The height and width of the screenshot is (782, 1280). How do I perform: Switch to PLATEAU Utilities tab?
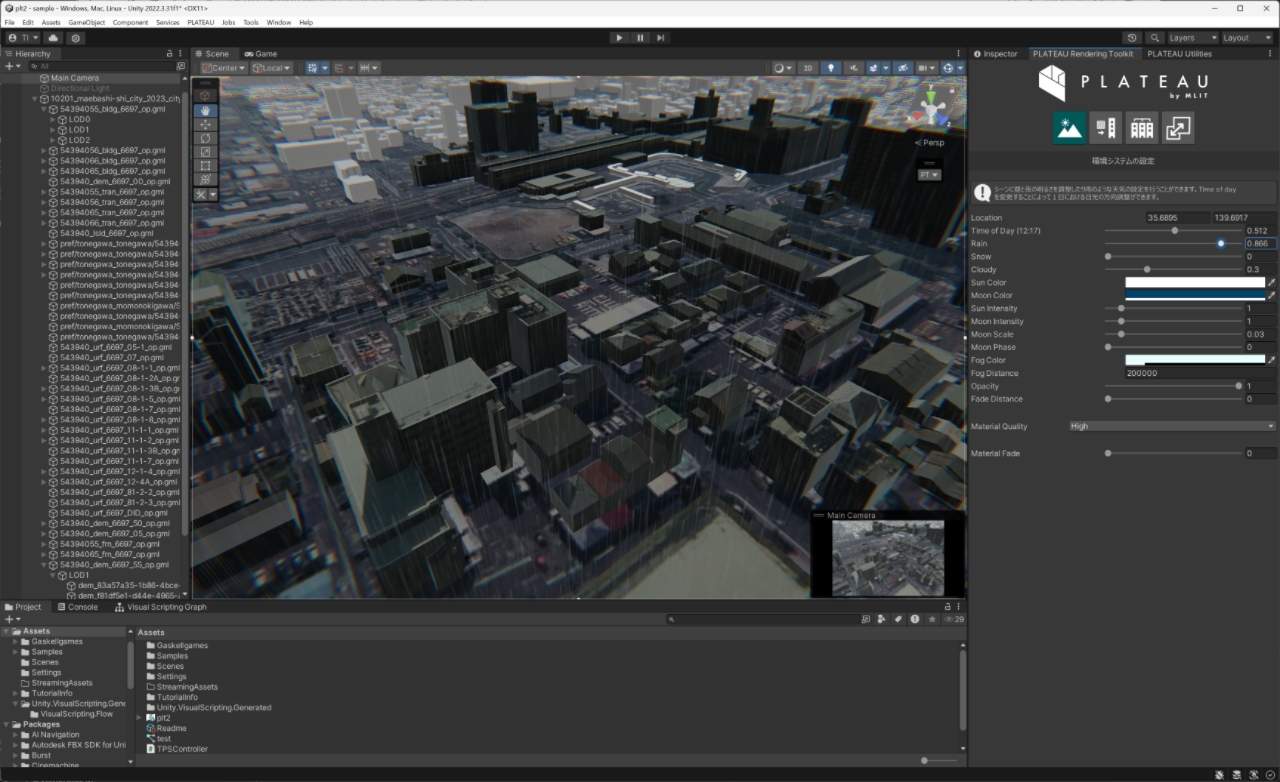pyautogui.click(x=1180, y=54)
